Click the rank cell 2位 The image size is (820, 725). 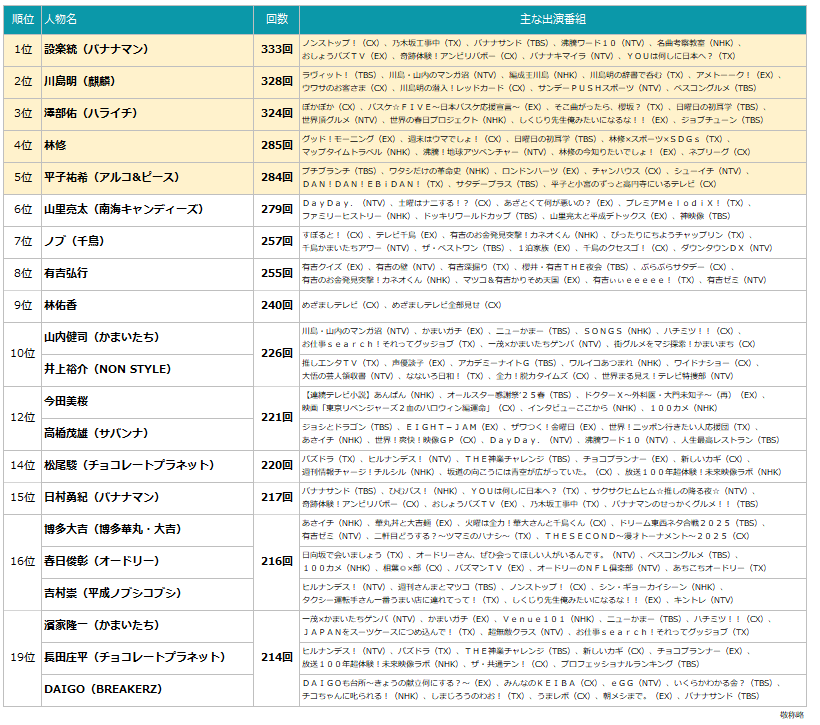click(x=22, y=81)
